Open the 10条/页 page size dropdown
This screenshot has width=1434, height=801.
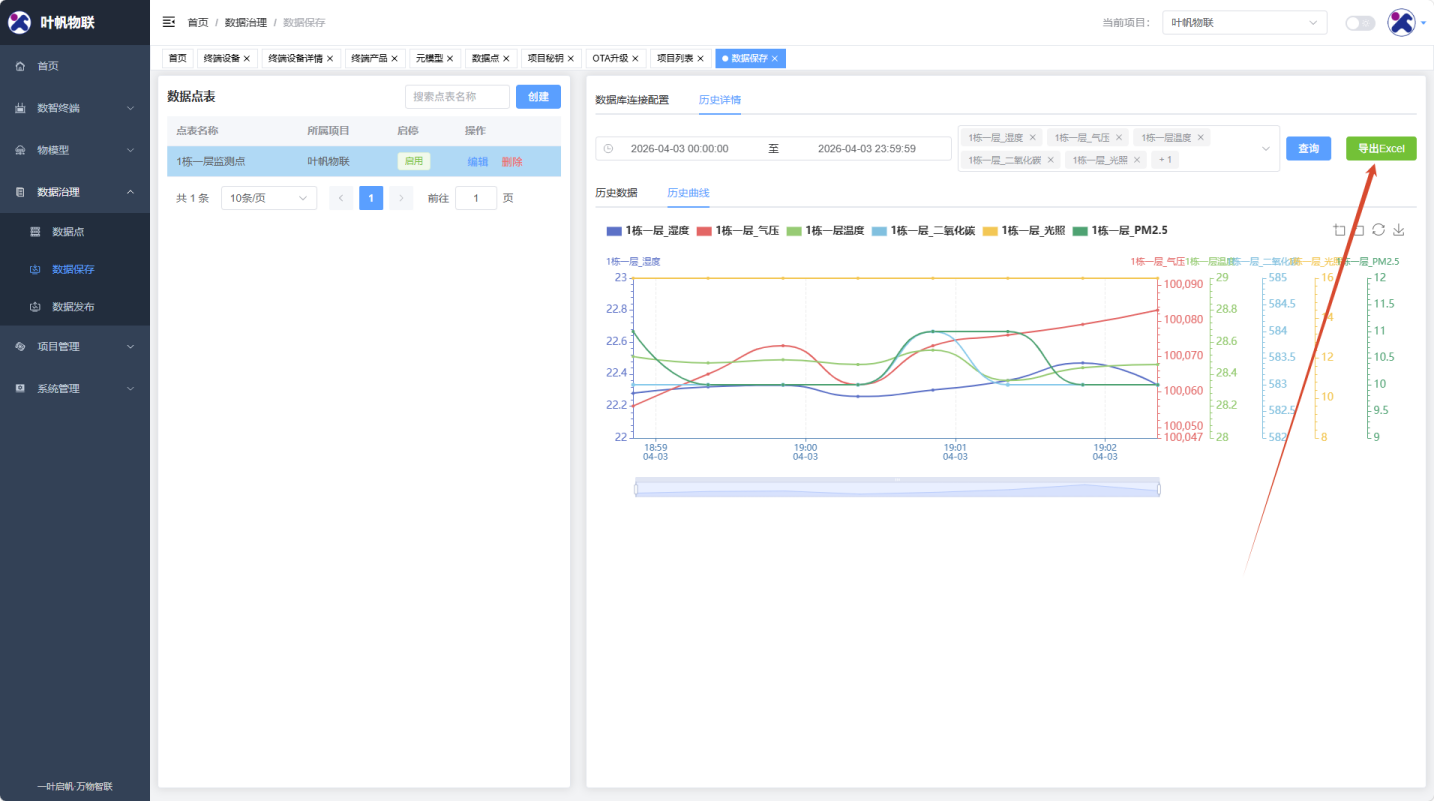268,198
